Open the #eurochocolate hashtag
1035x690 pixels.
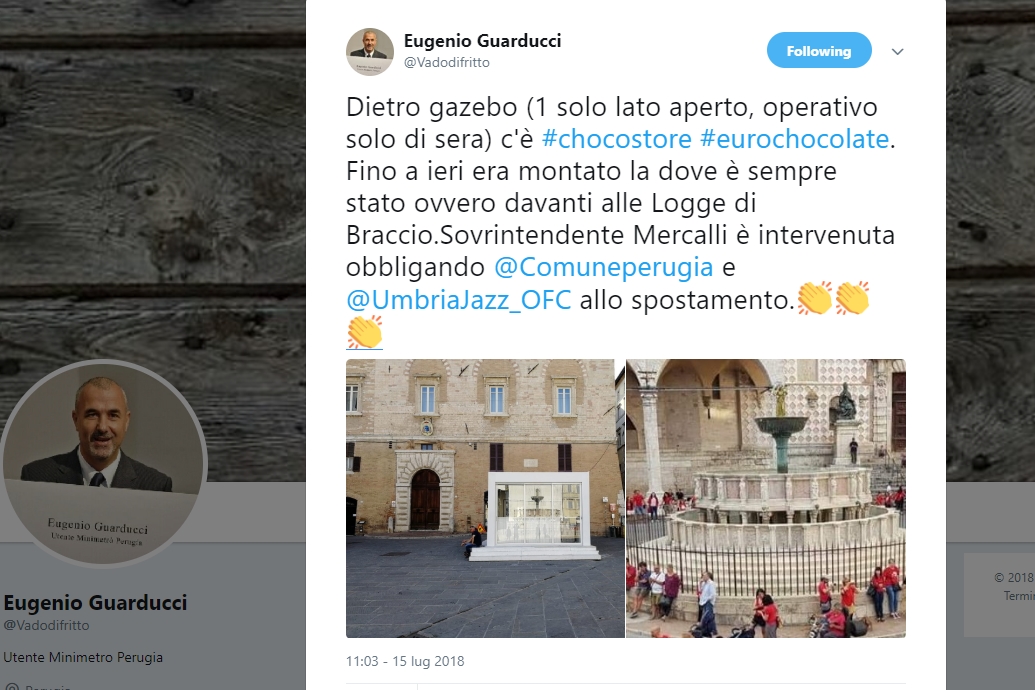coord(795,139)
